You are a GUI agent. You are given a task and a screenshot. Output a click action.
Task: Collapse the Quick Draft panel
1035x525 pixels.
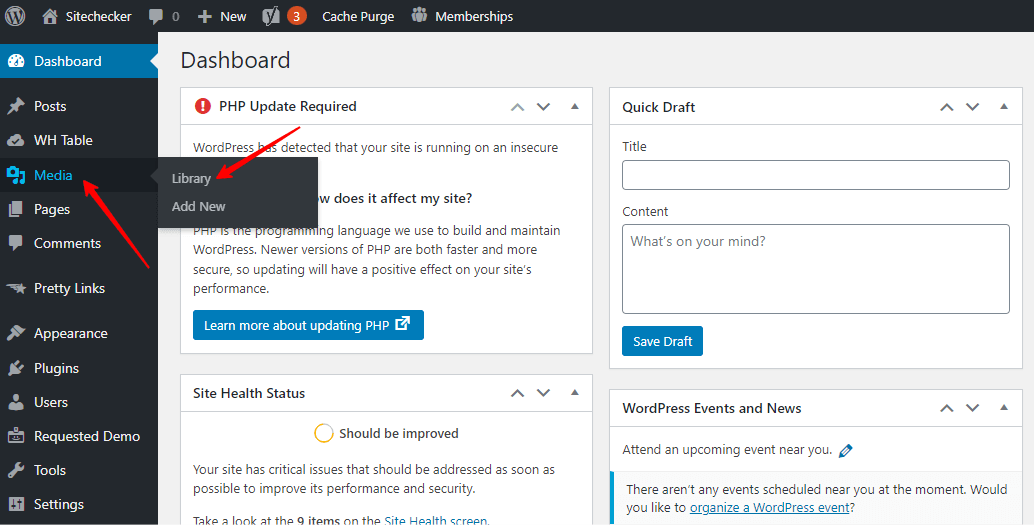(1003, 106)
